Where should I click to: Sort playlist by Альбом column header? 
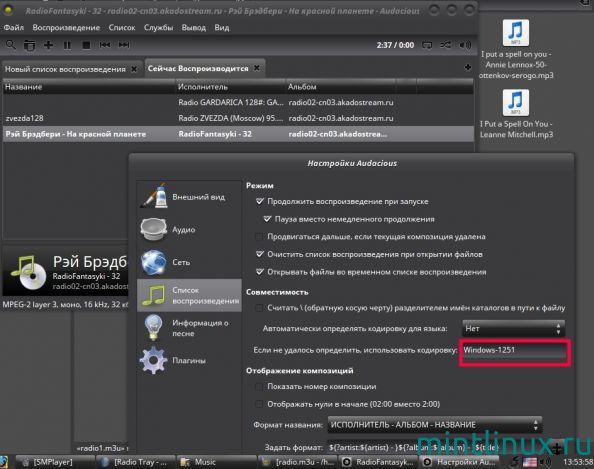[x=341, y=87]
